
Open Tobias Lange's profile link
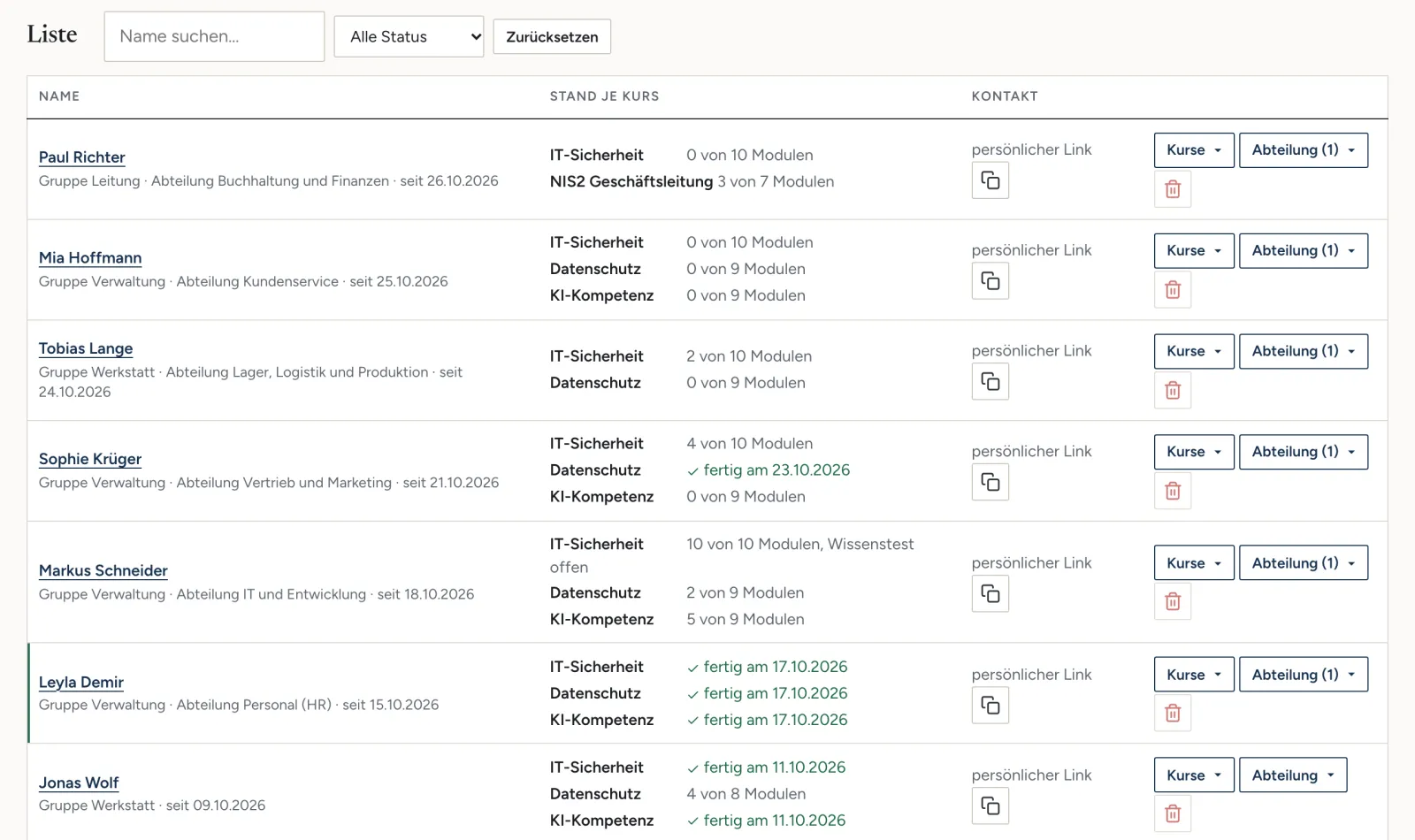point(86,348)
